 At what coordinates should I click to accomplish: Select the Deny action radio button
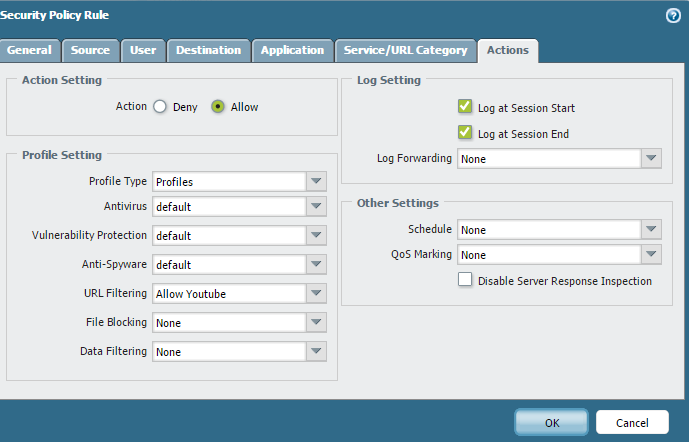pyautogui.click(x=159, y=107)
